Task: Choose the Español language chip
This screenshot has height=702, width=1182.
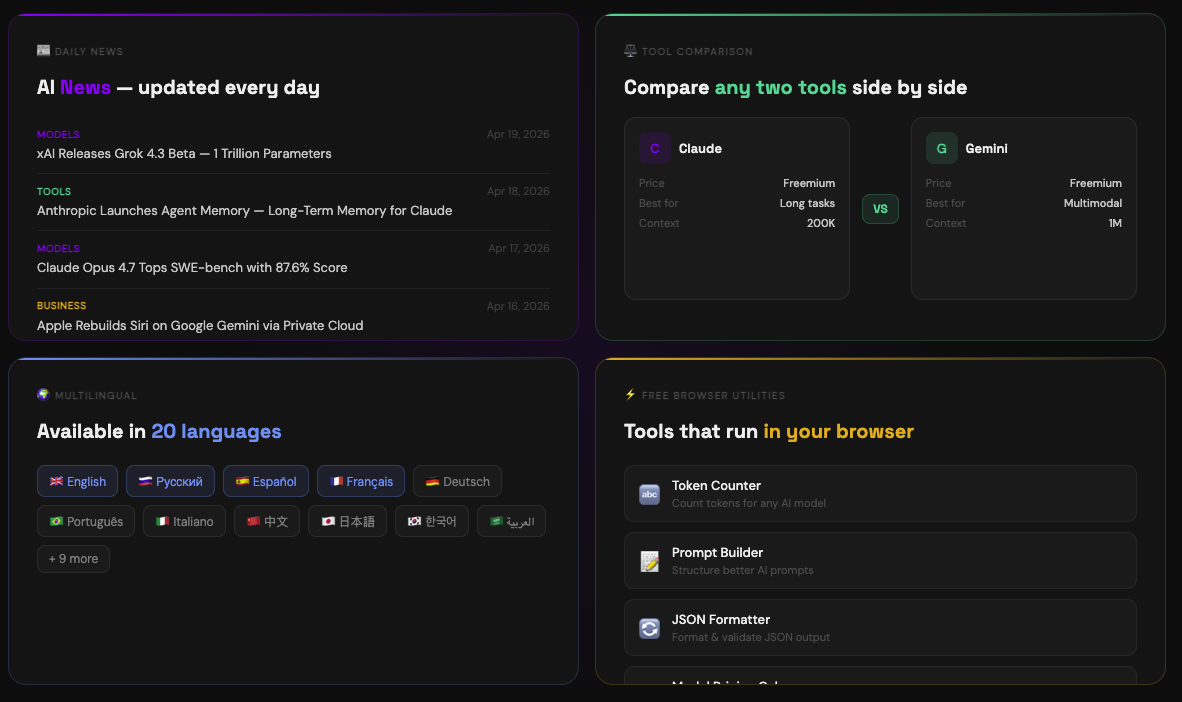Action: [x=265, y=481]
